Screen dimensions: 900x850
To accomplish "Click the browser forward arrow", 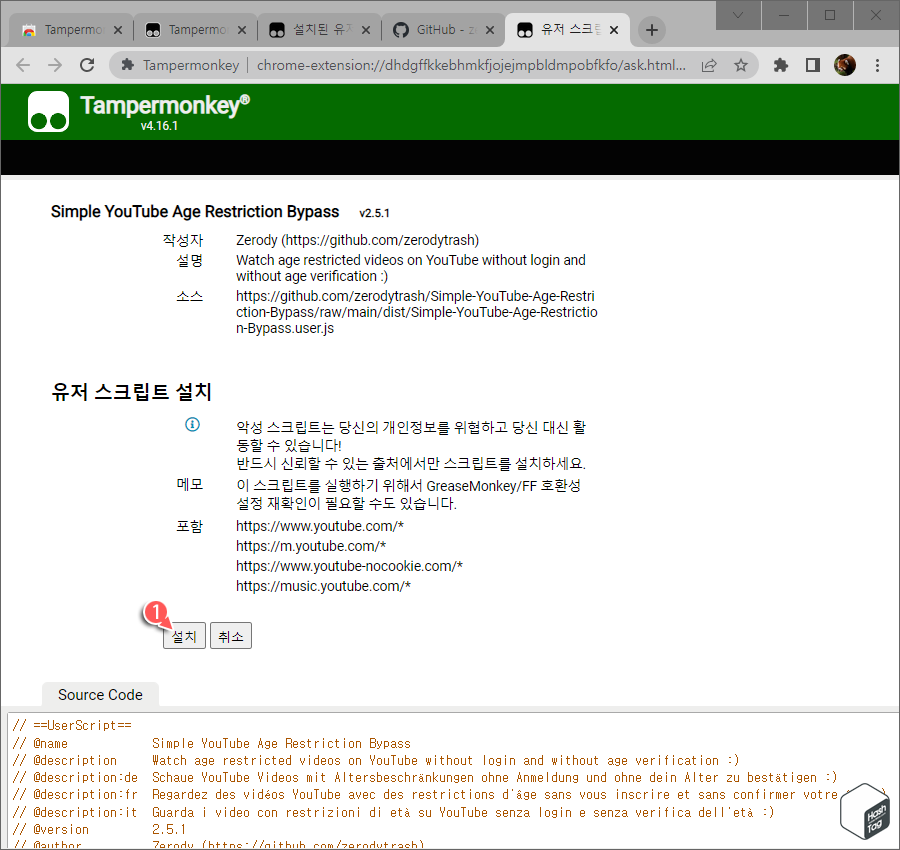I will [55, 65].
